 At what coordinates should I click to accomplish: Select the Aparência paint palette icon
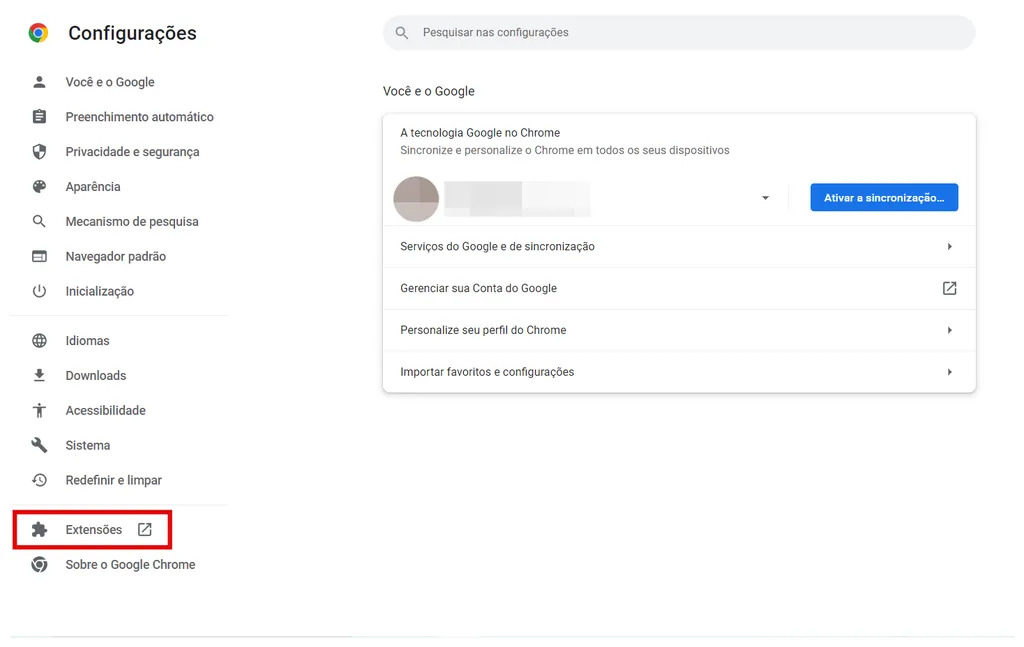38,186
